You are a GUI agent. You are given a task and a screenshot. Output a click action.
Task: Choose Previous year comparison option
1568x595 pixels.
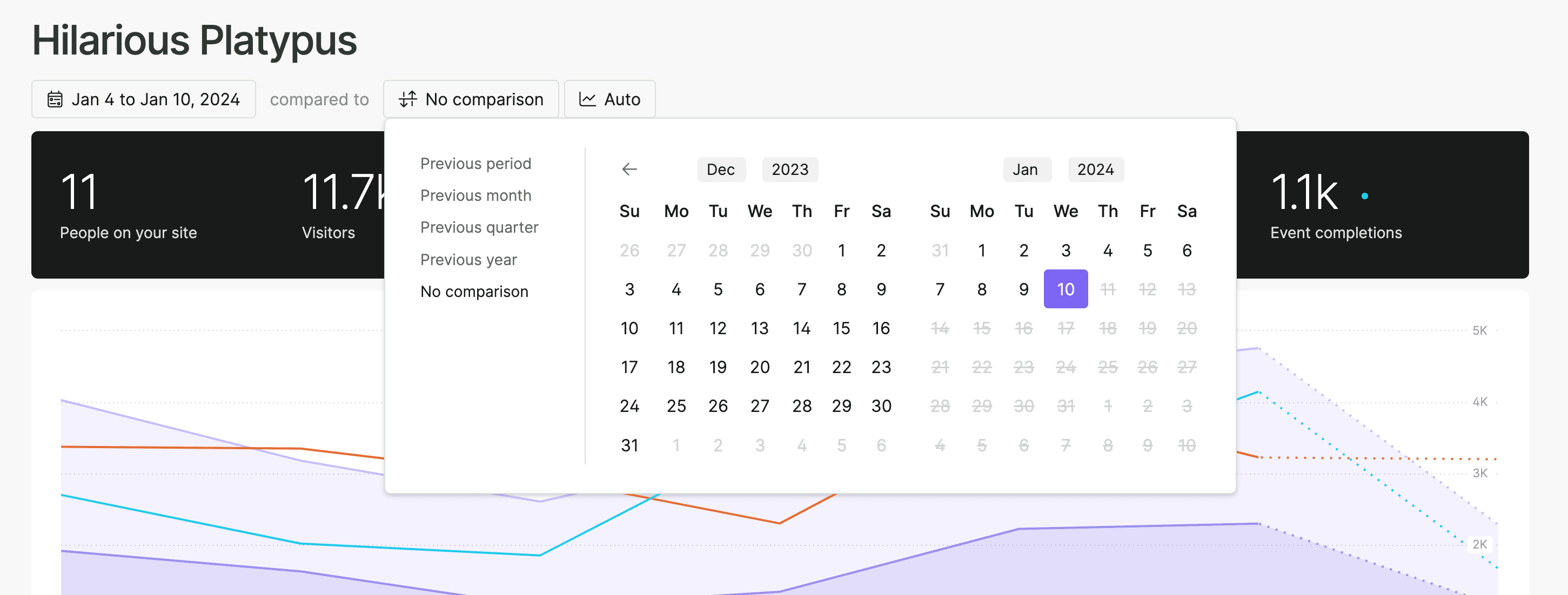tap(468, 260)
